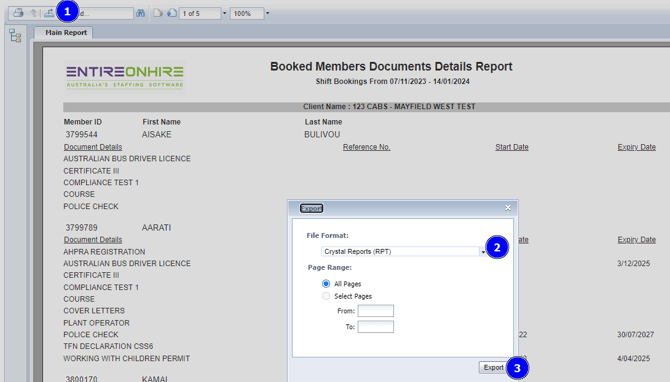Click the Document Details link under AARATI

coord(93,240)
